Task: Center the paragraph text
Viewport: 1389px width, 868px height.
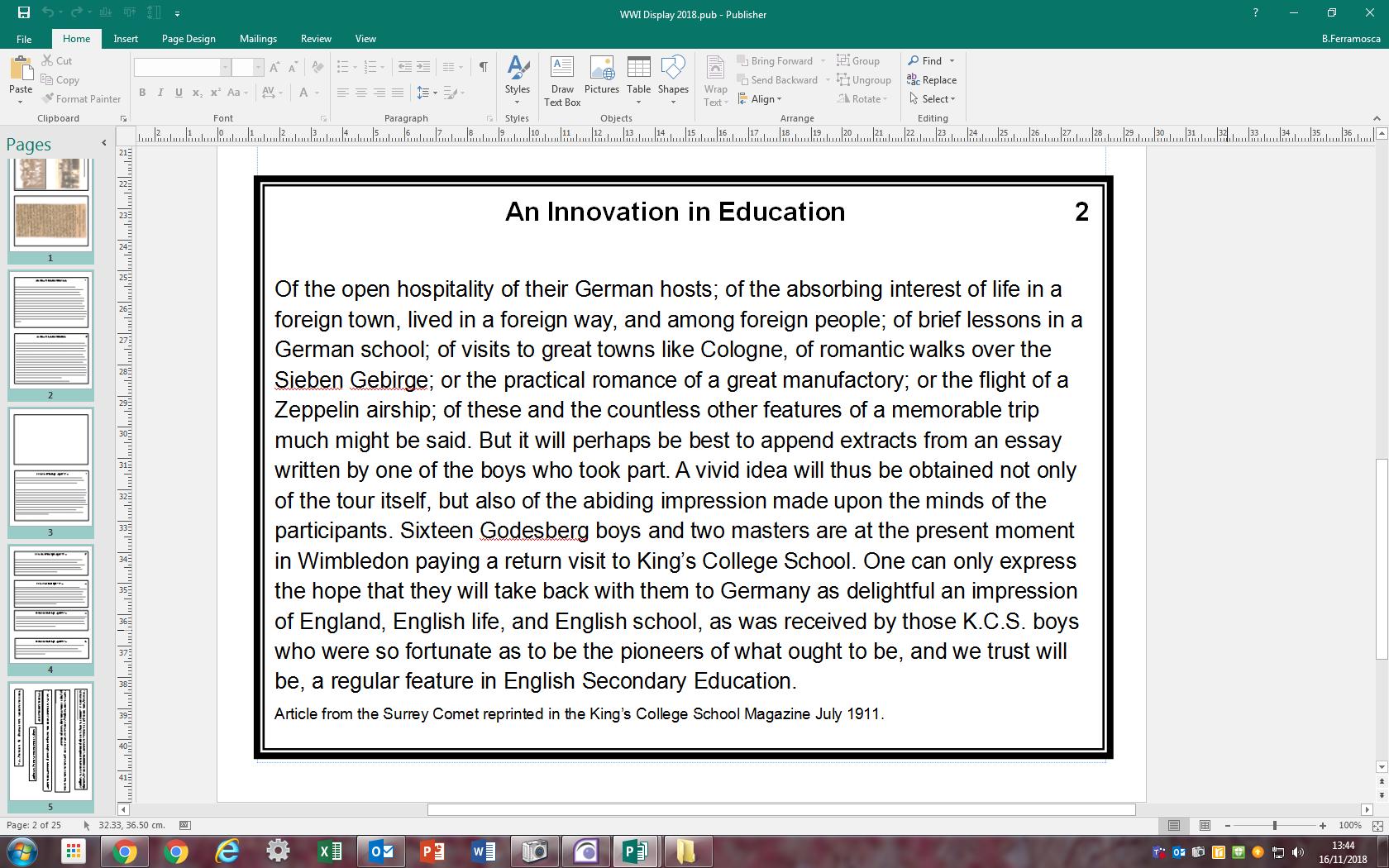Action: click(x=360, y=93)
